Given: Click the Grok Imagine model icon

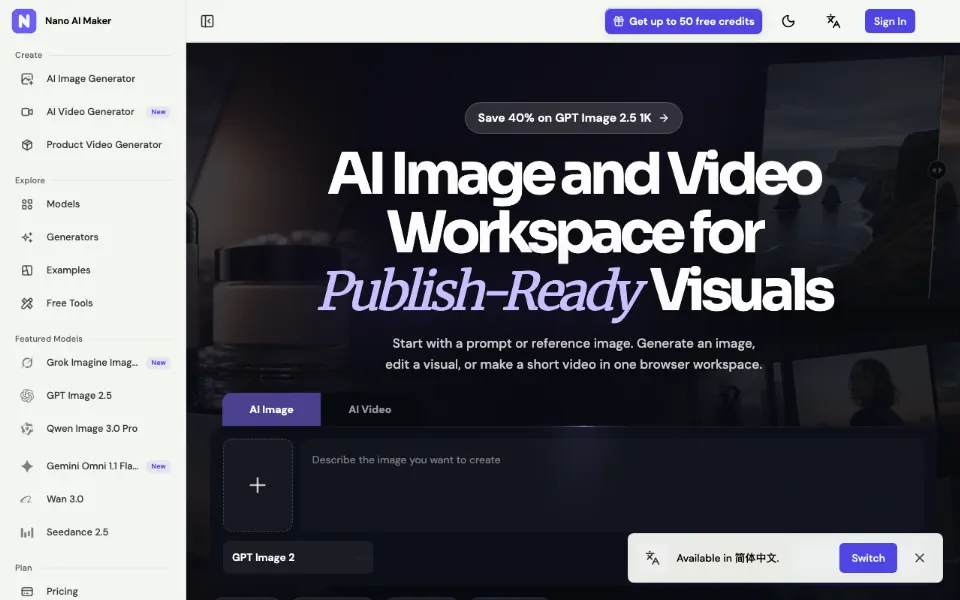Looking at the screenshot, I should pos(27,363).
